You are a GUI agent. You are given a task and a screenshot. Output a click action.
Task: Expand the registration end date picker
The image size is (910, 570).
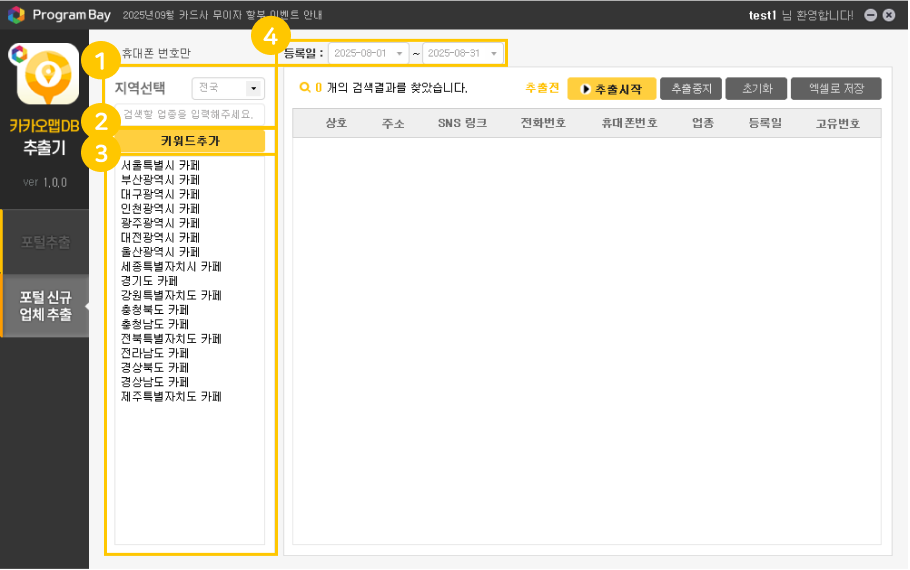494,52
